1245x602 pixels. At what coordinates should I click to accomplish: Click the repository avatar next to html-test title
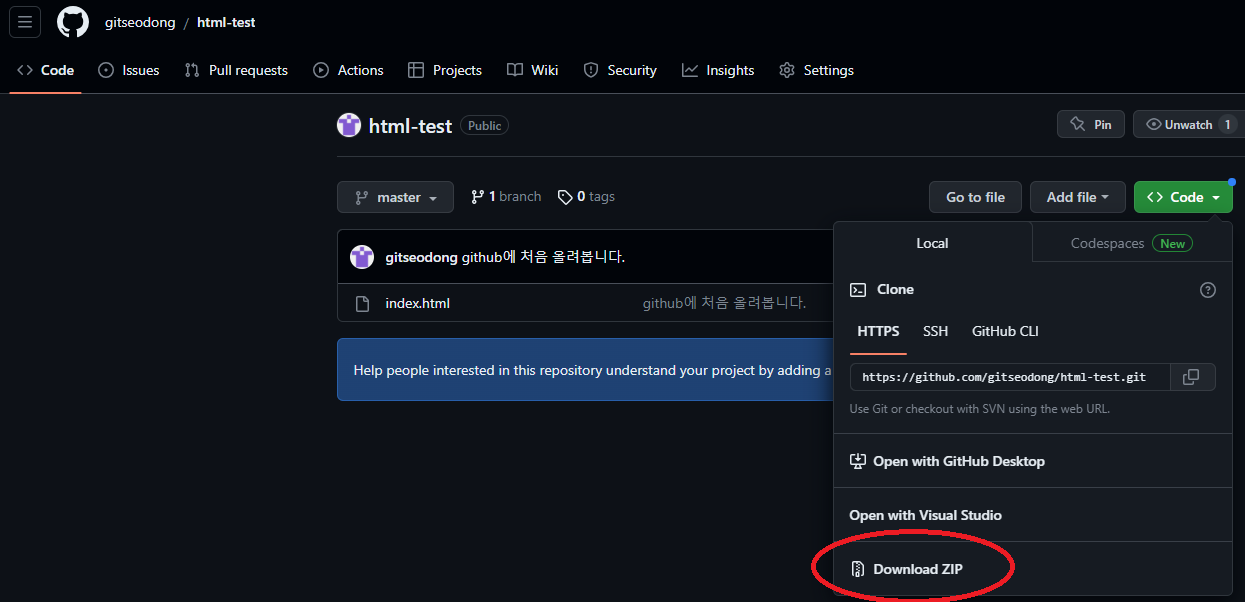click(x=349, y=125)
